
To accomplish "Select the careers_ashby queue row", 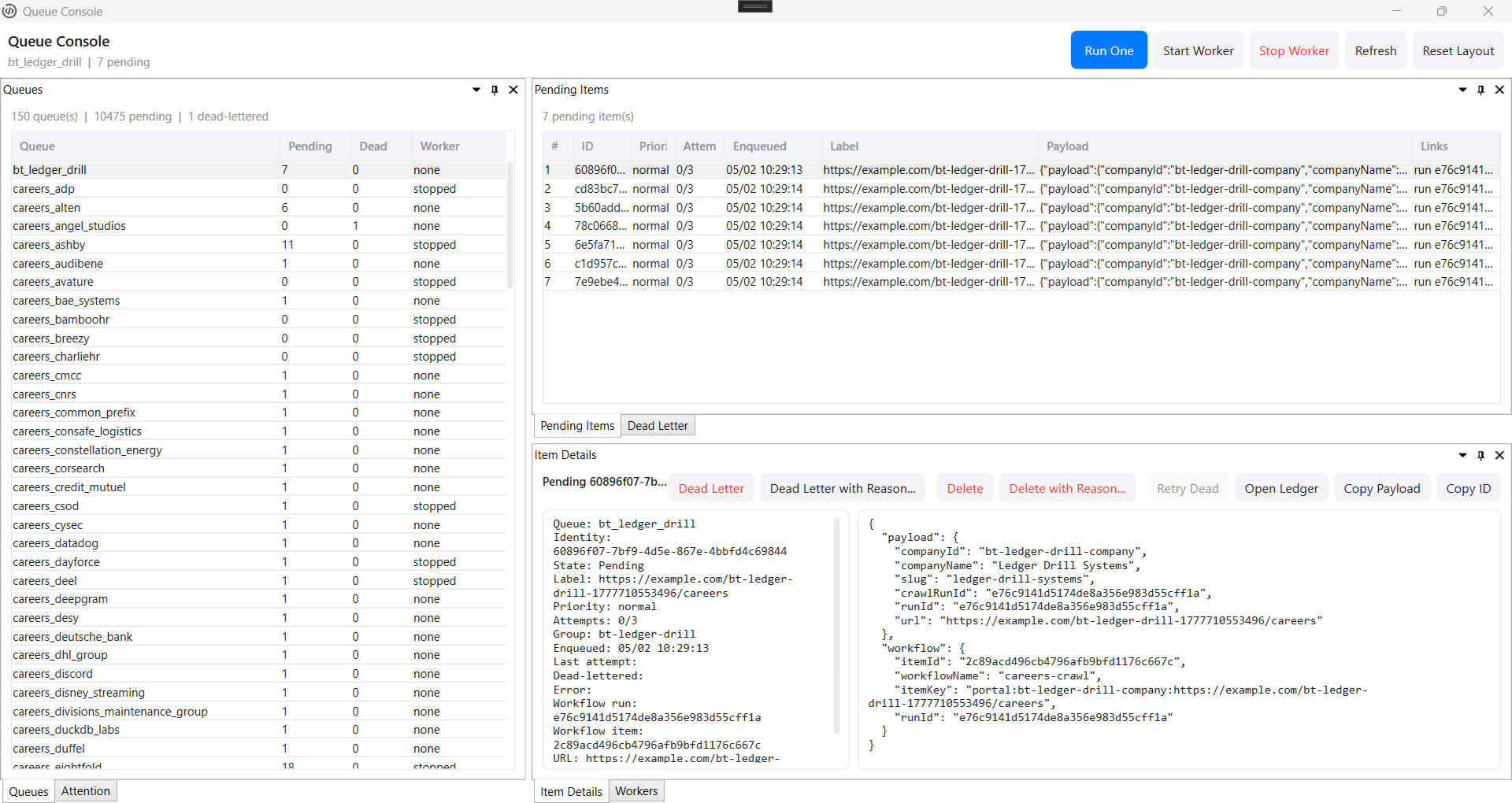I will (x=258, y=245).
